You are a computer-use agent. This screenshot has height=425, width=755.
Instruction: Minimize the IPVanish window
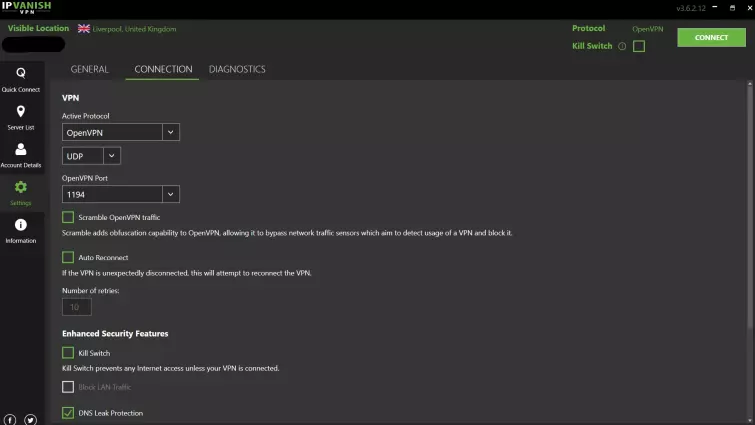[x=715, y=7]
